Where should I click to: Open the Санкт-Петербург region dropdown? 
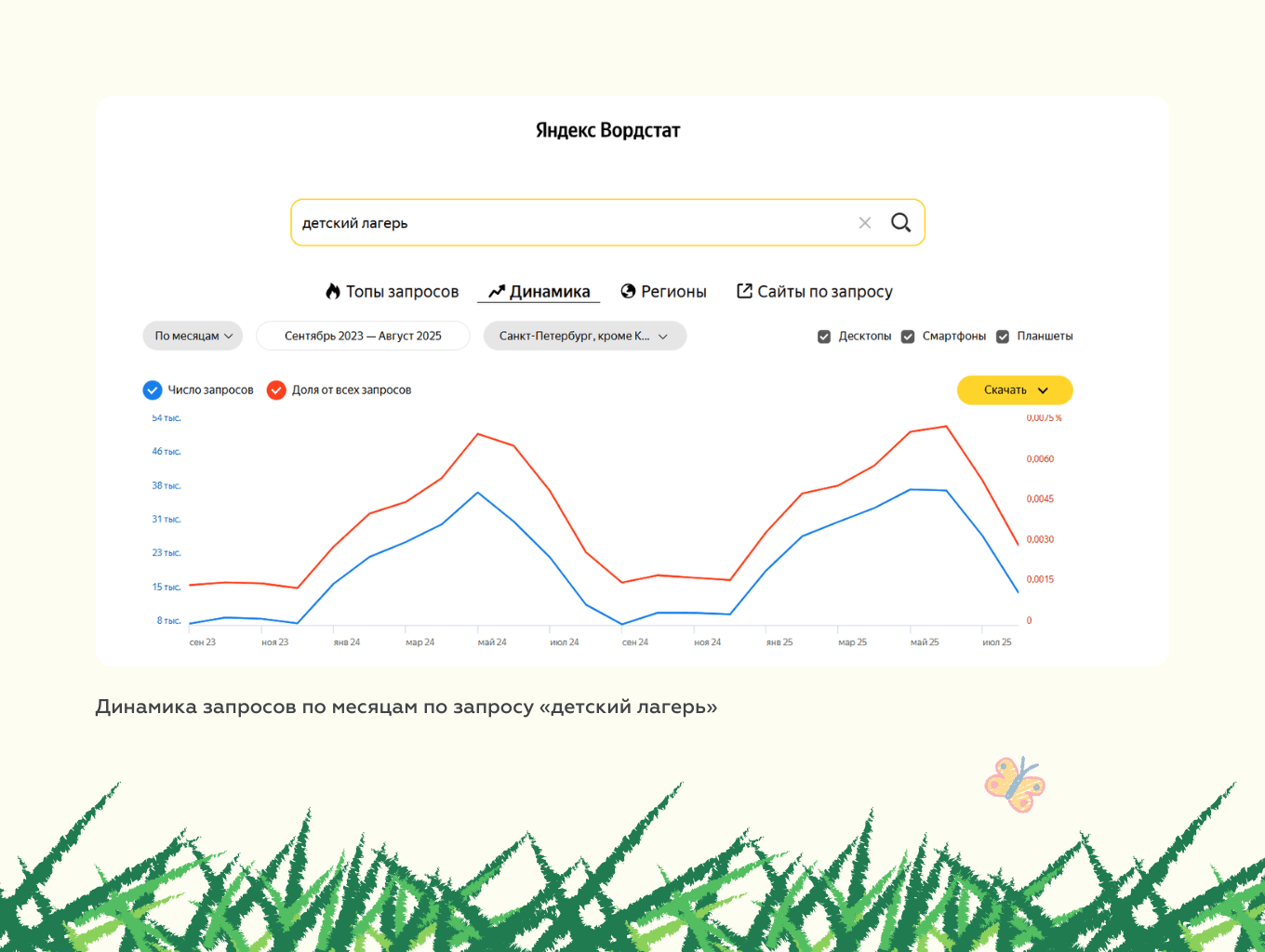click(585, 336)
